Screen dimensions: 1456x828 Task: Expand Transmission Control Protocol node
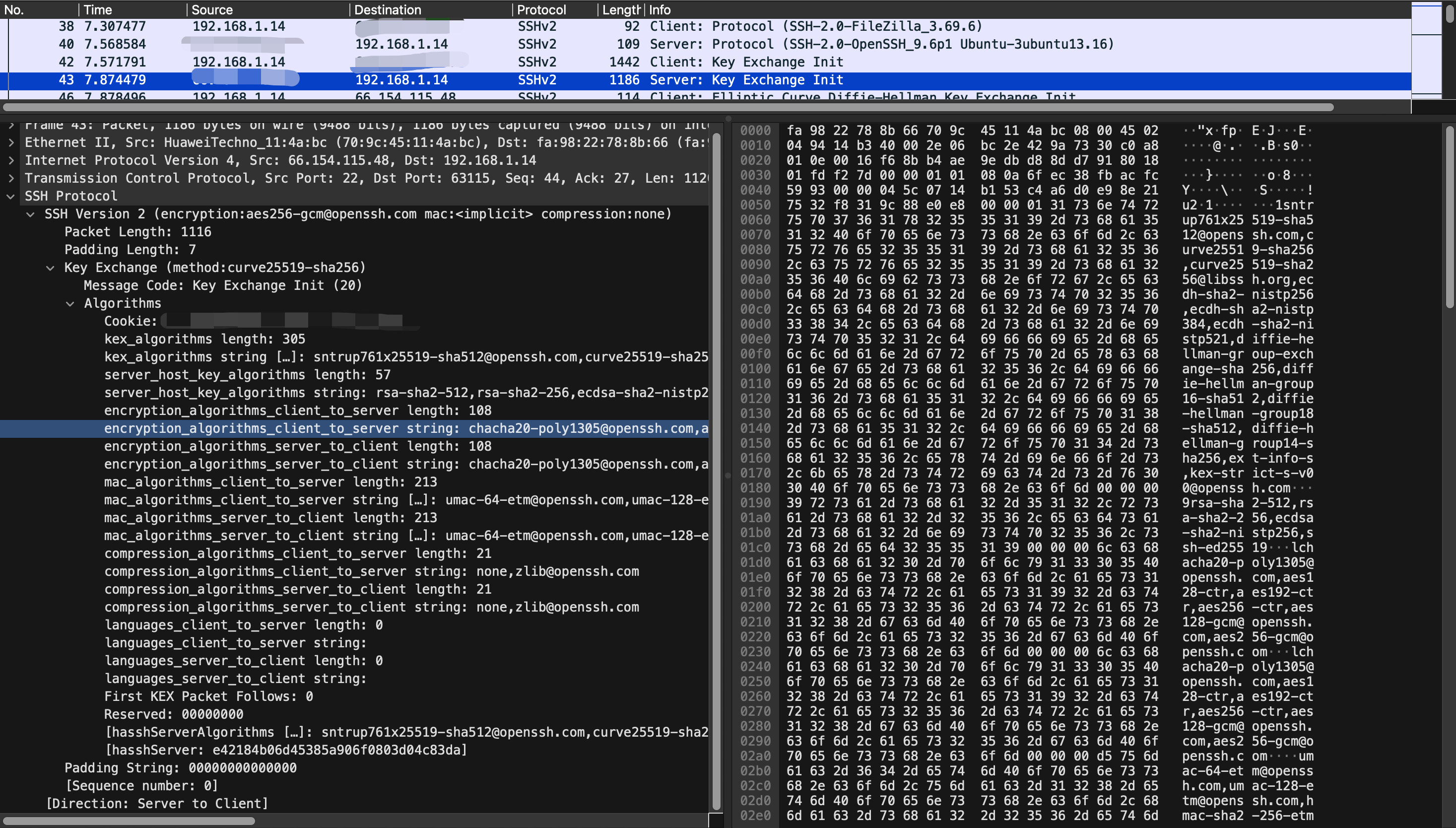(x=11, y=179)
